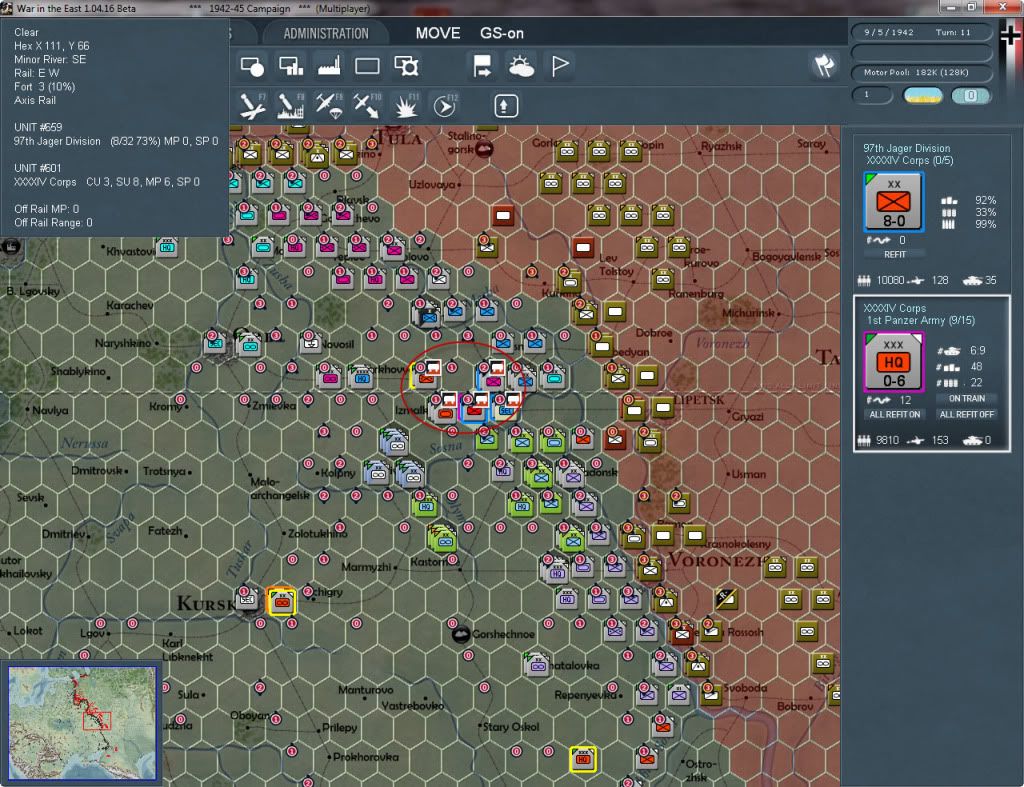This screenshot has height=787, width=1024.
Task: Select the F10 air transfer mode
Action: pyautogui.click(x=367, y=106)
